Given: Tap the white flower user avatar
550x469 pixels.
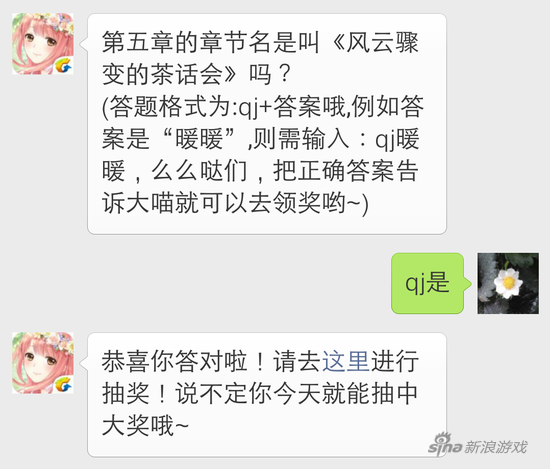Looking at the screenshot, I should click(508, 283).
